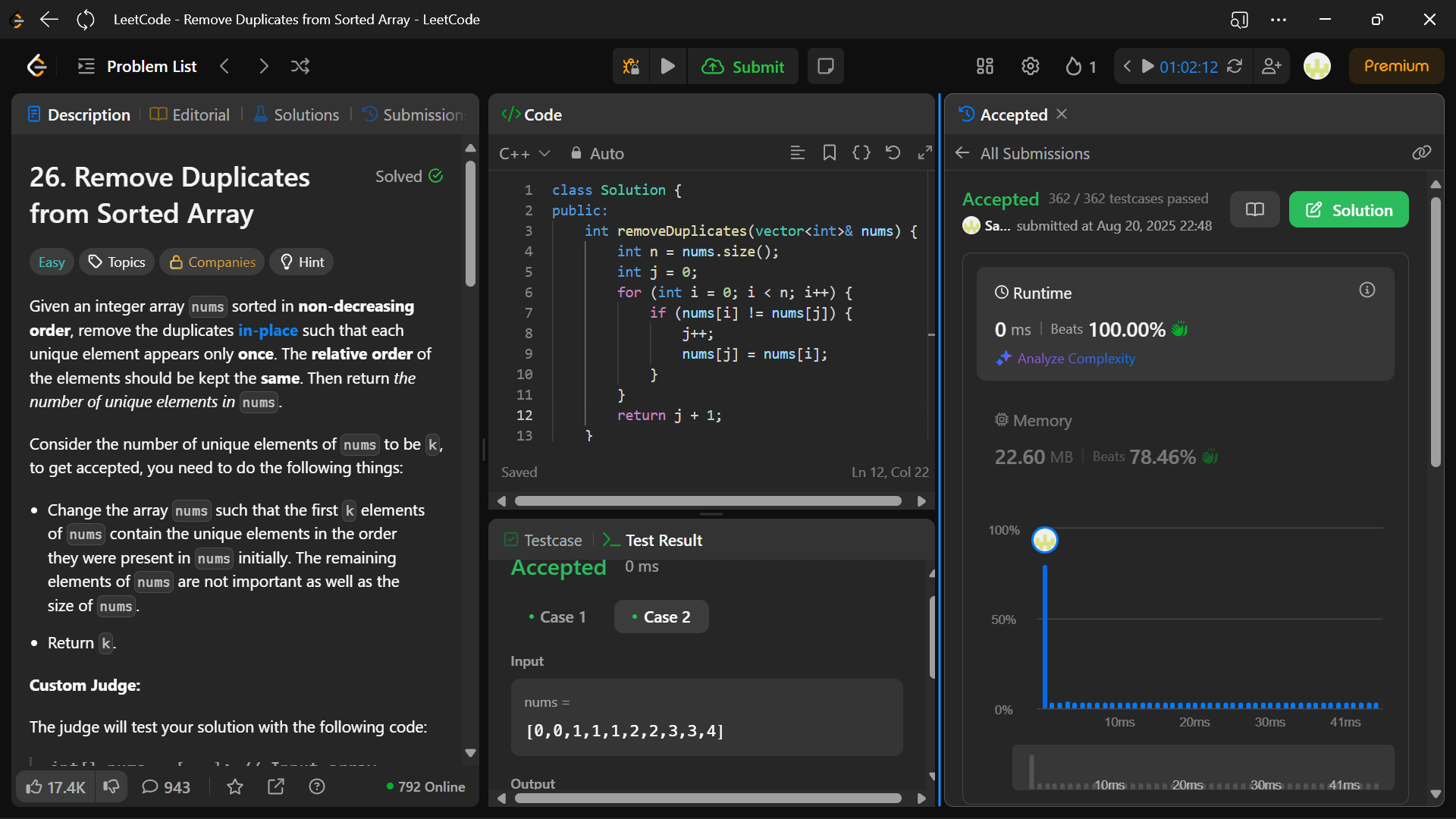
Task: Open the layout grid icon
Action: (x=984, y=67)
